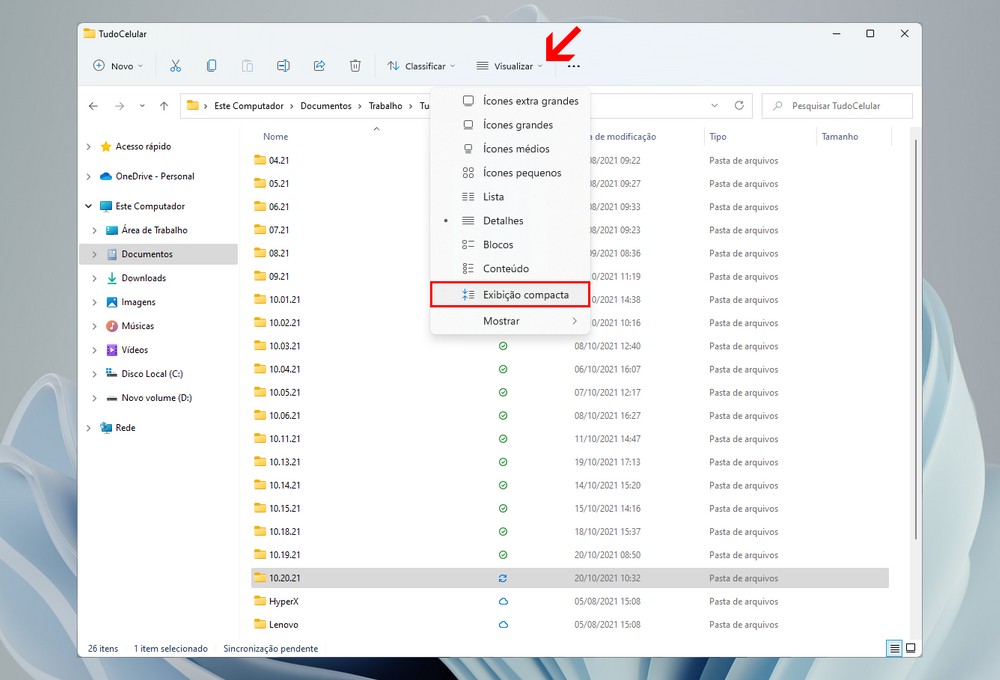The height and width of the screenshot is (680, 1000).
Task: Expand OneDrive - Personal tree node
Action: [x=89, y=177]
